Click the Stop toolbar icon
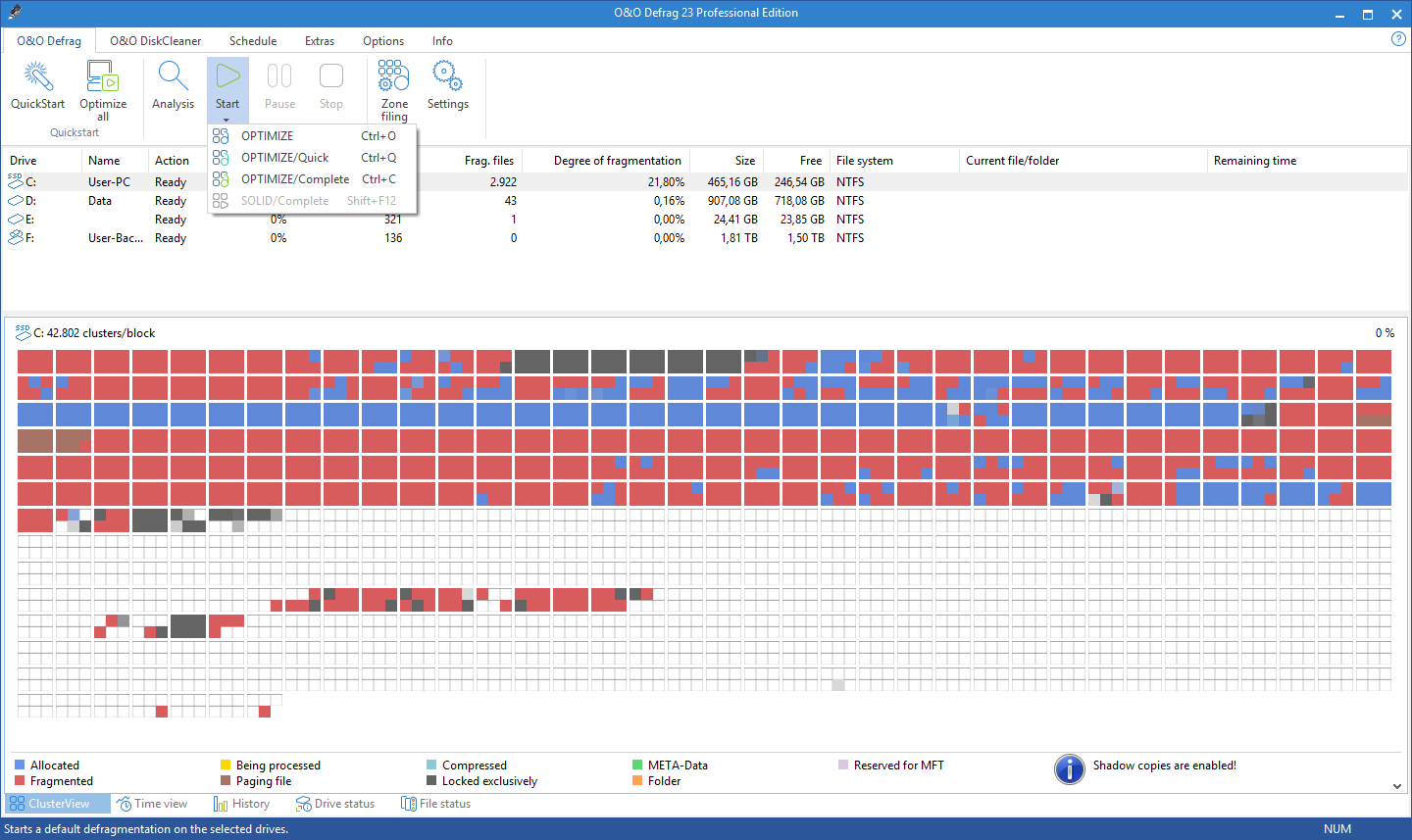 tap(331, 76)
